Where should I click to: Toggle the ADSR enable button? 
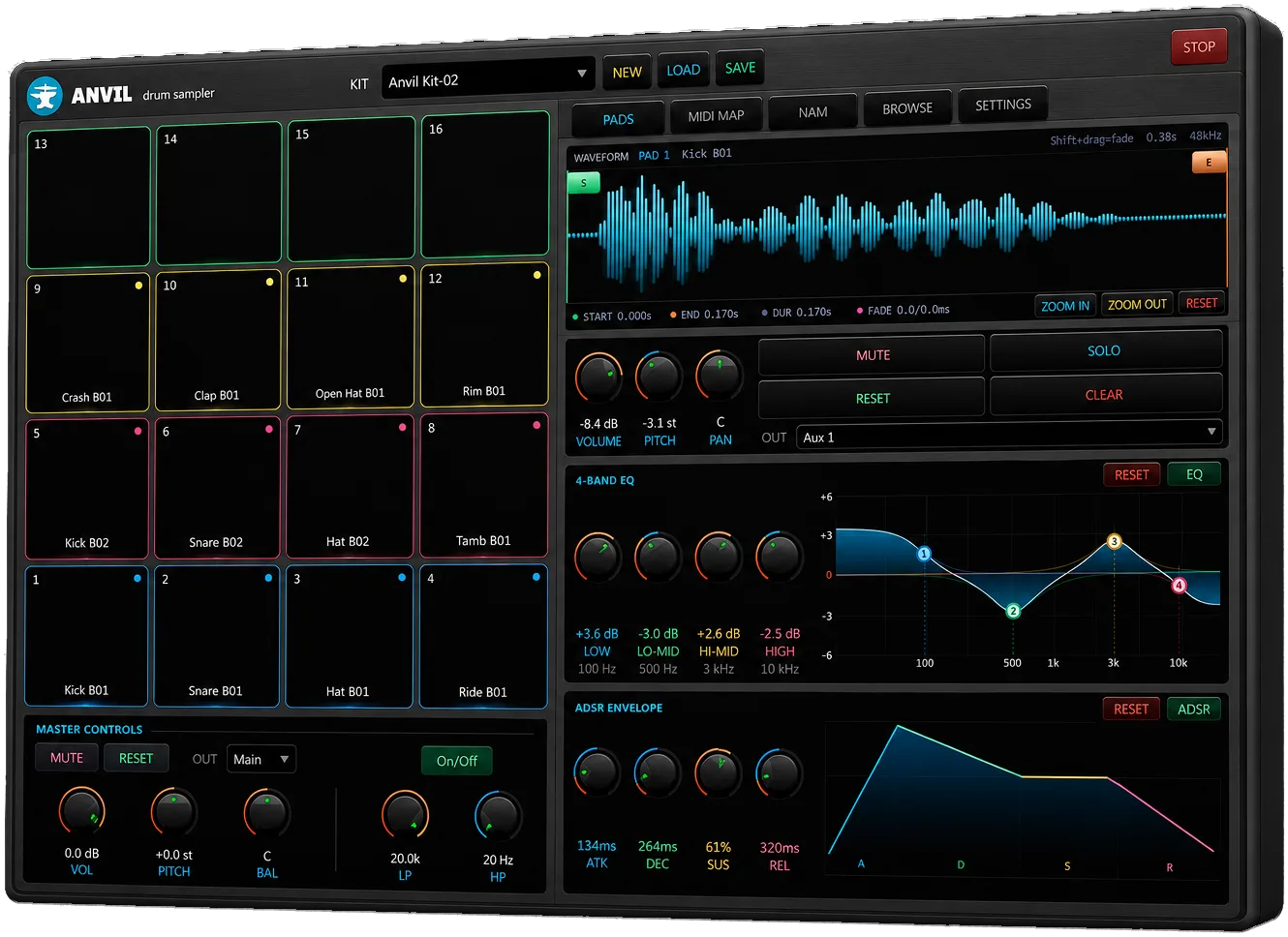point(1194,709)
